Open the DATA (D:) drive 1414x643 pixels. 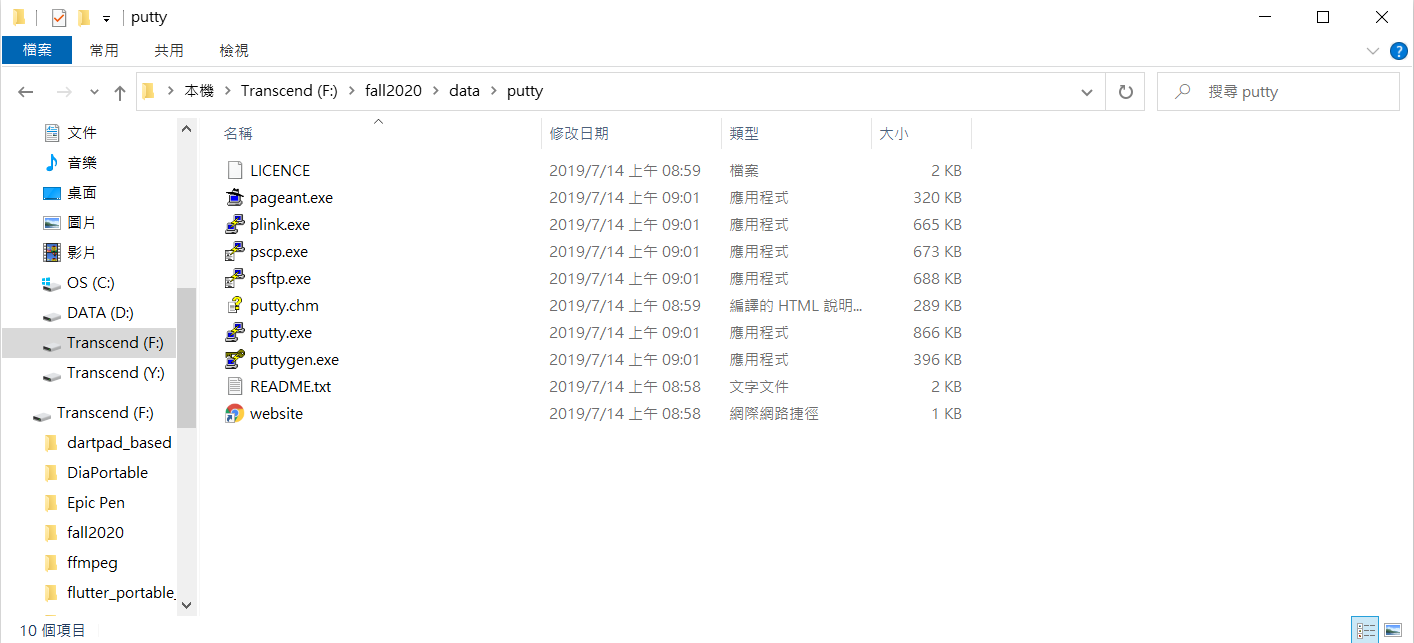pos(100,313)
